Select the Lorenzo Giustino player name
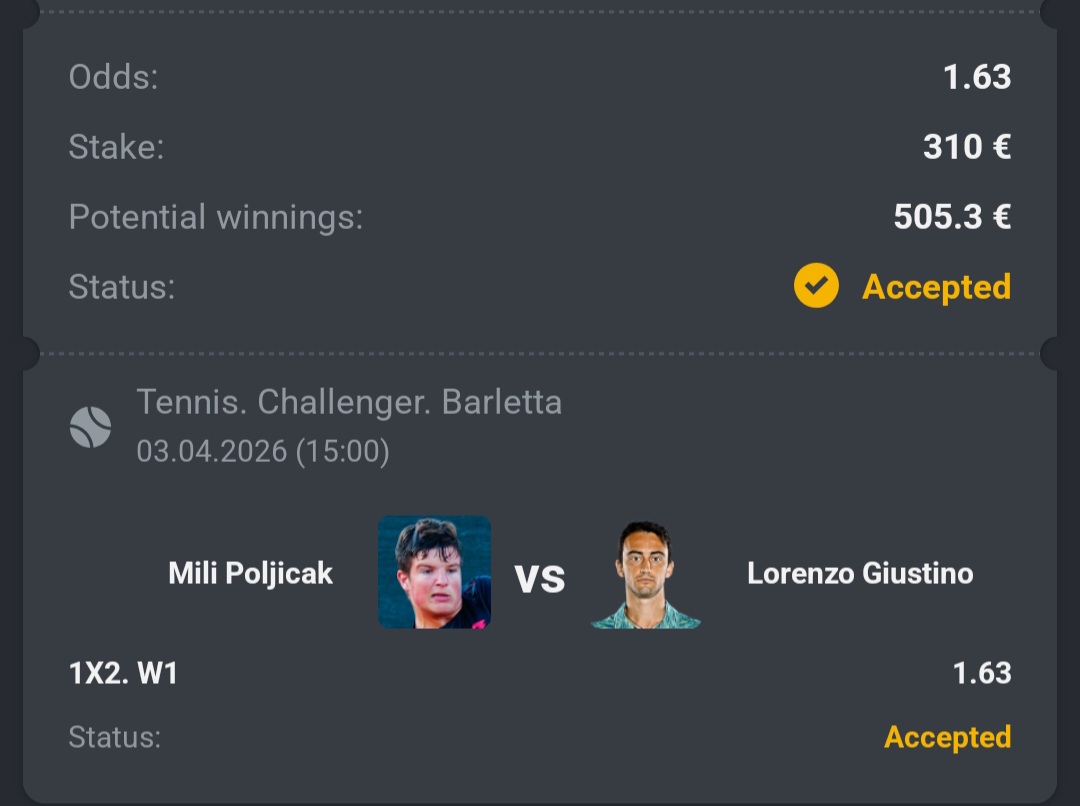Screen dimensions: 1080x806 (860, 573)
